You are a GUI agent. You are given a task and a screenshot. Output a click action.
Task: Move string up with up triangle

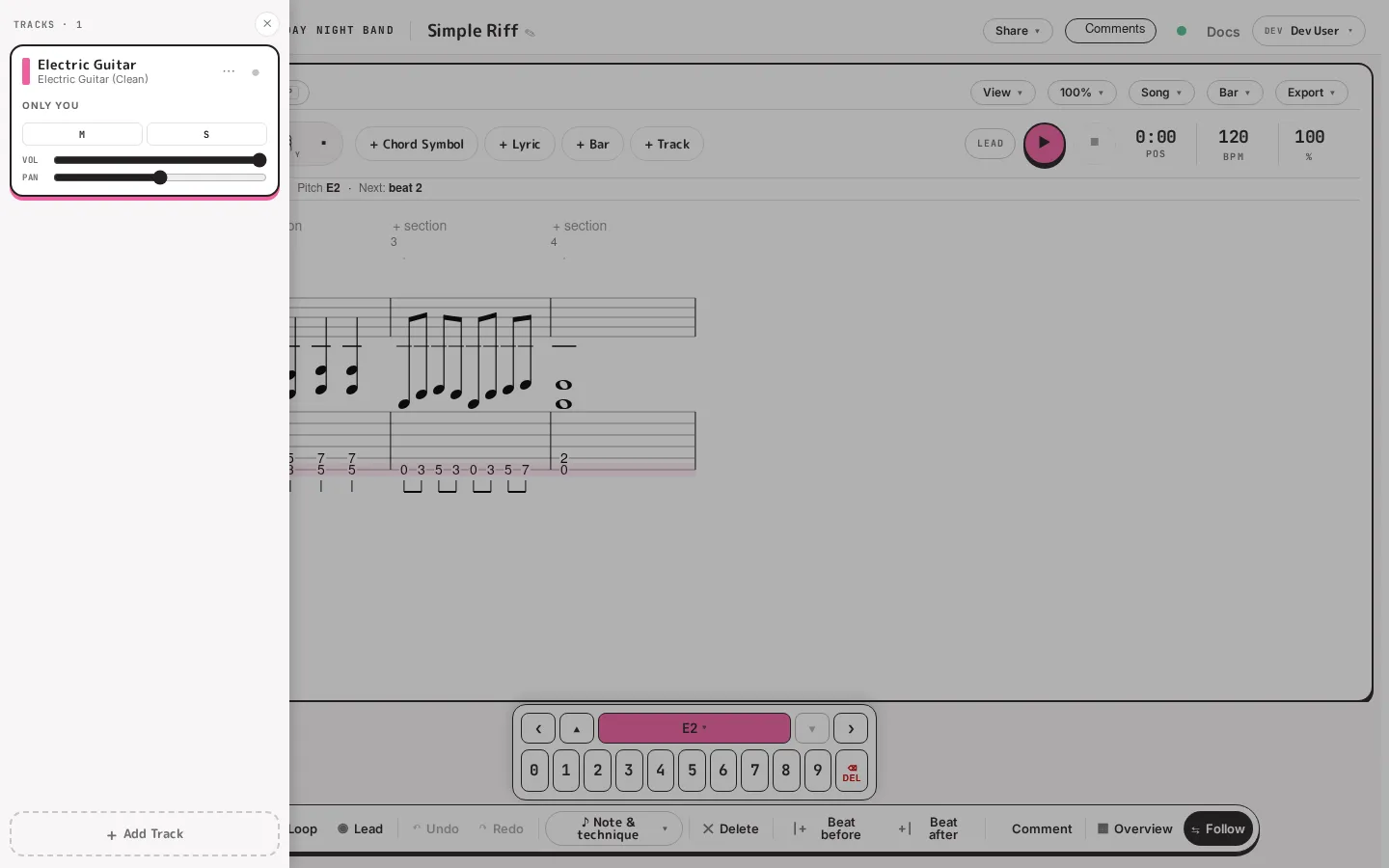point(577,728)
